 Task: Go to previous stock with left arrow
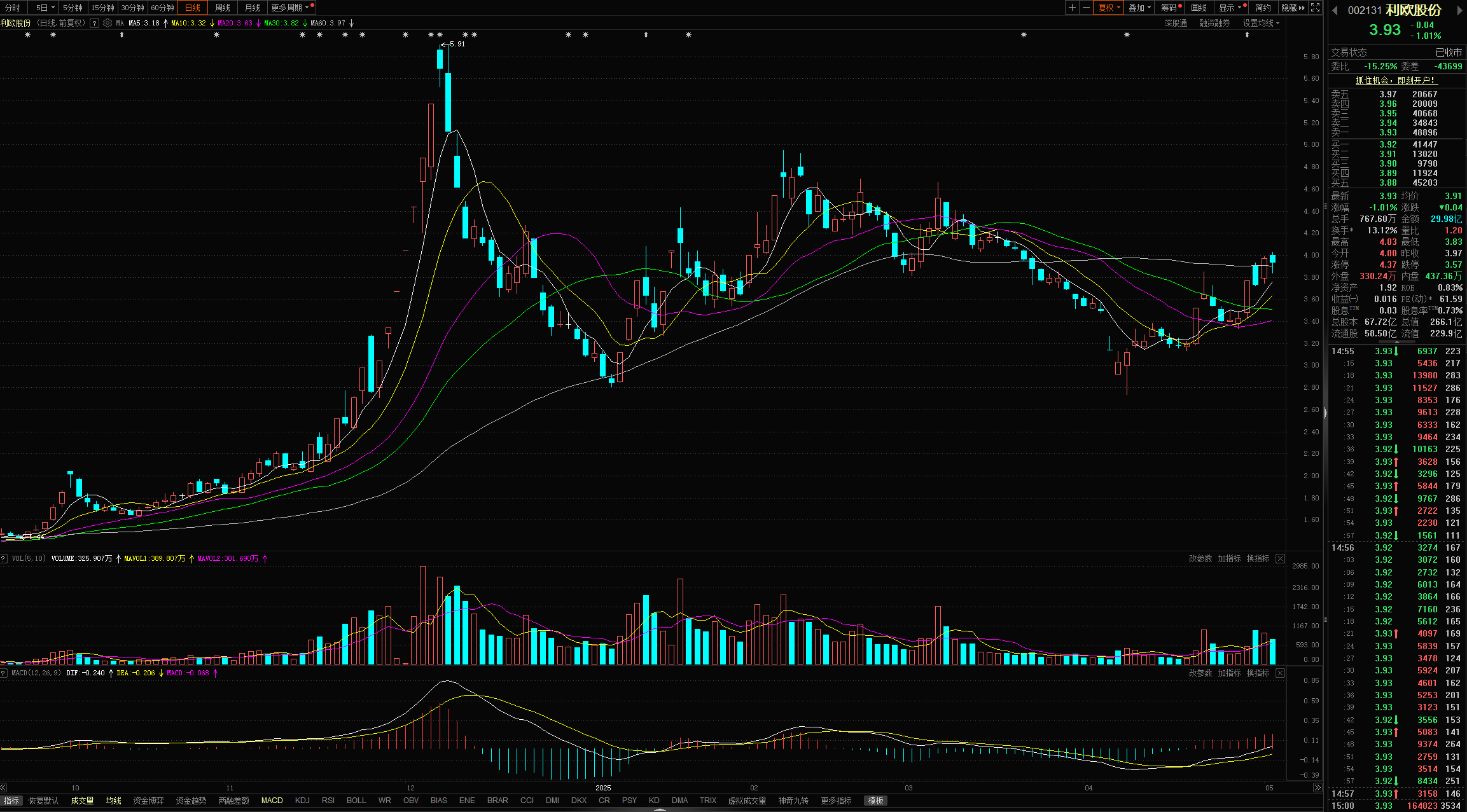point(1335,10)
